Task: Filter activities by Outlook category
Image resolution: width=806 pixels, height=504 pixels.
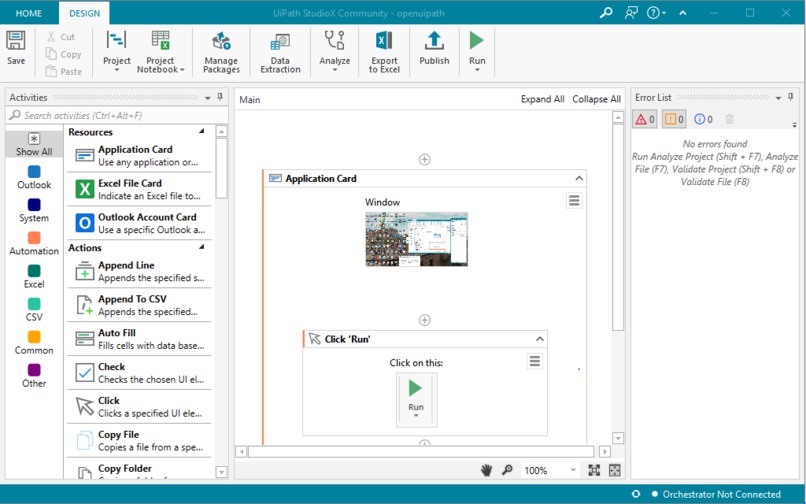Action: click(34, 177)
